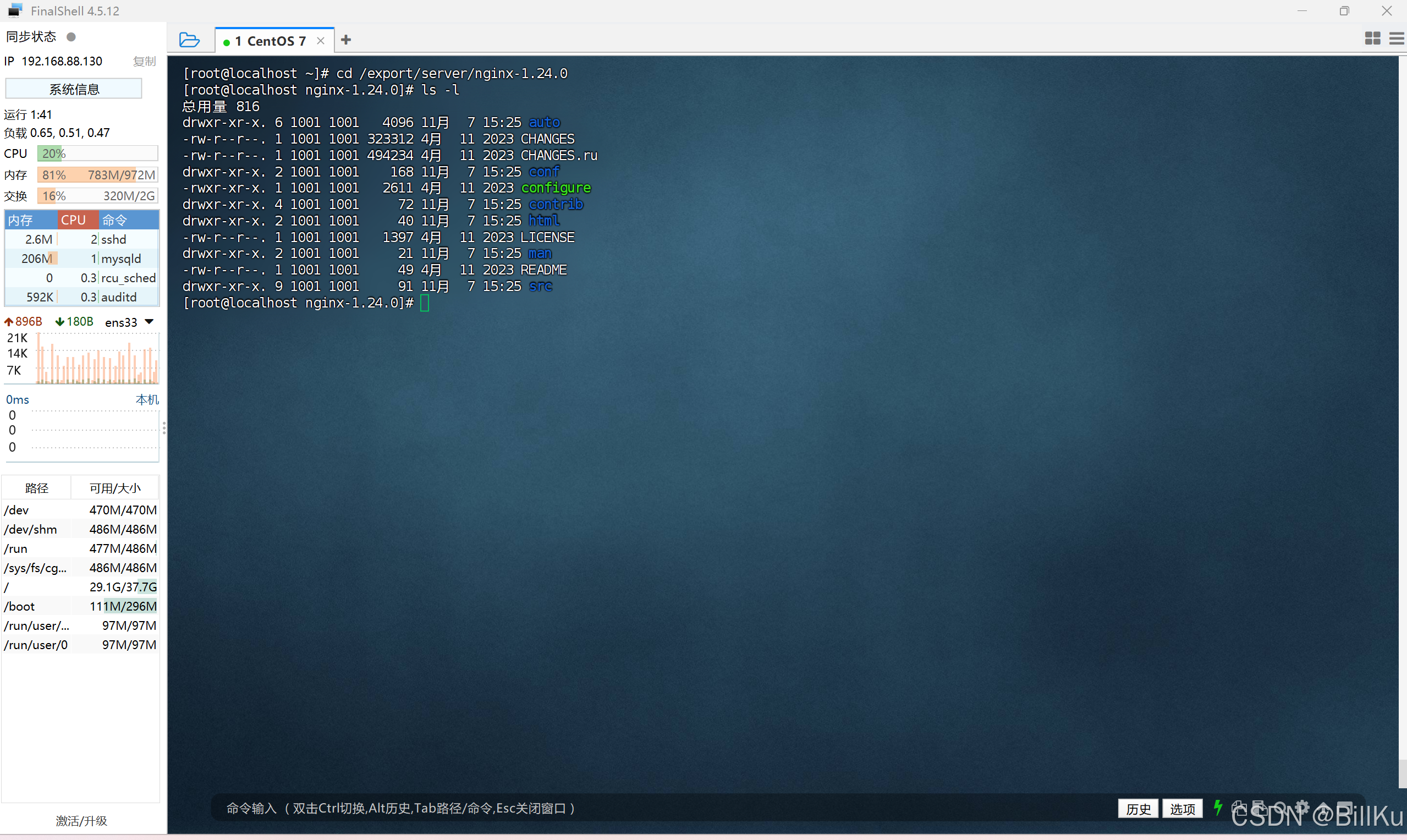1407x840 pixels.
Task: Open the 系统信息 system info button
Action: [74, 89]
